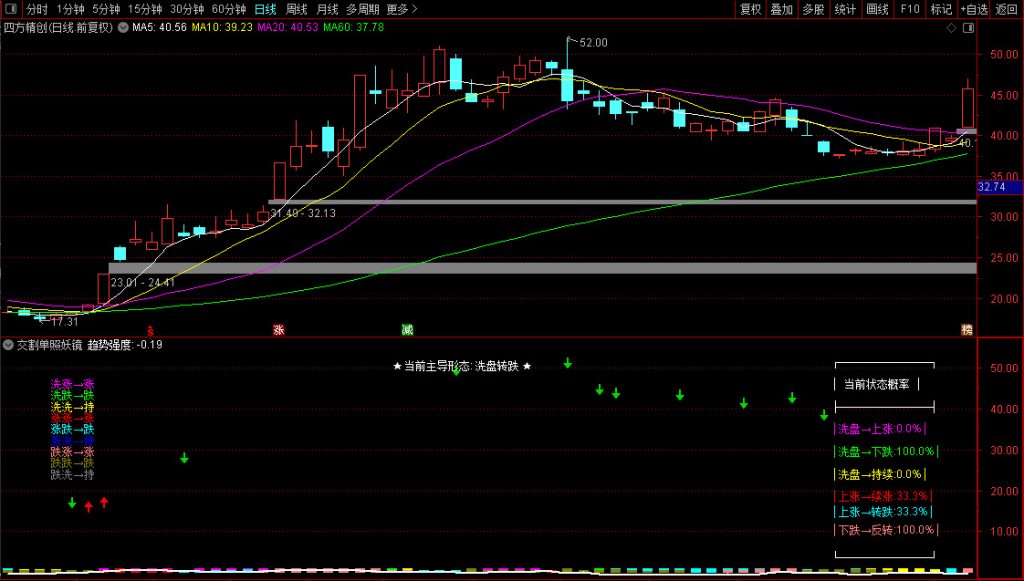
Task: Click the orange 精 marker at bottom right
Action: click(966, 329)
